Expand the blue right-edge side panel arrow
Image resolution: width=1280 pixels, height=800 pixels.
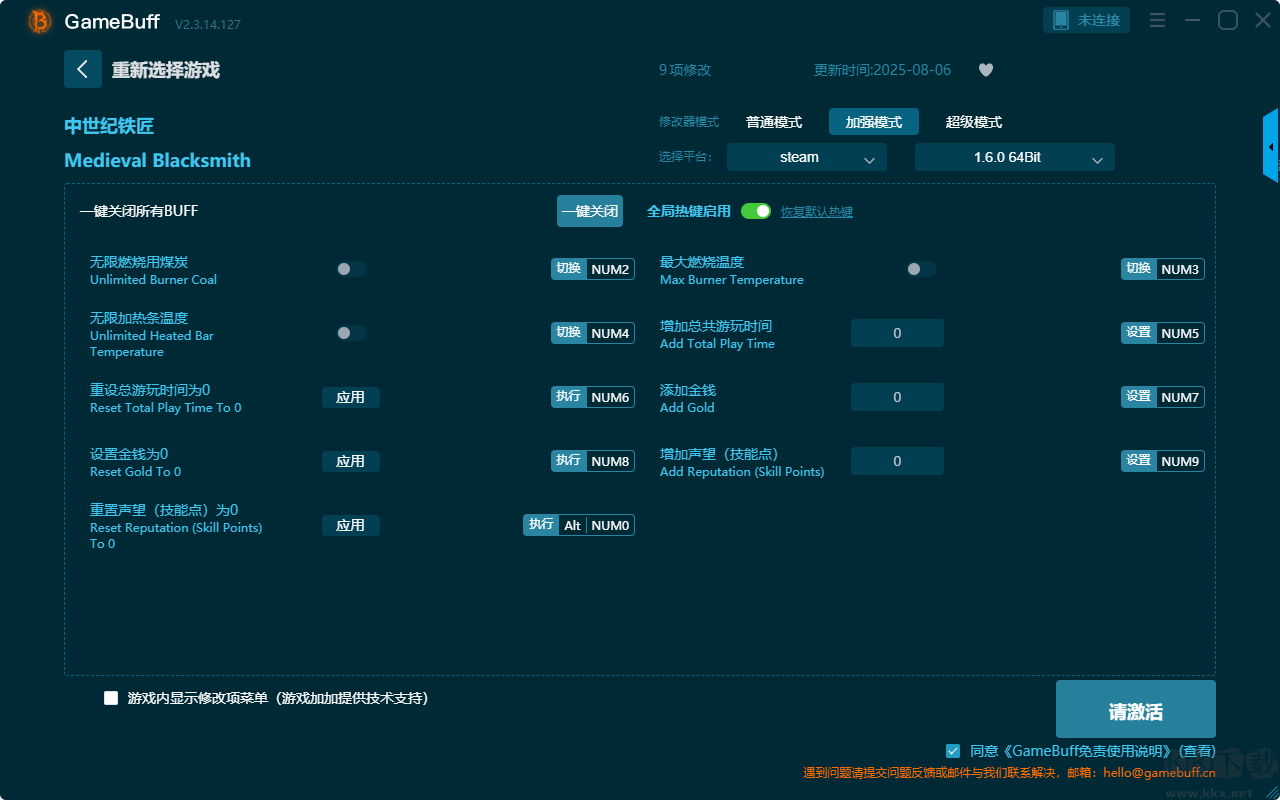click(x=1271, y=146)
